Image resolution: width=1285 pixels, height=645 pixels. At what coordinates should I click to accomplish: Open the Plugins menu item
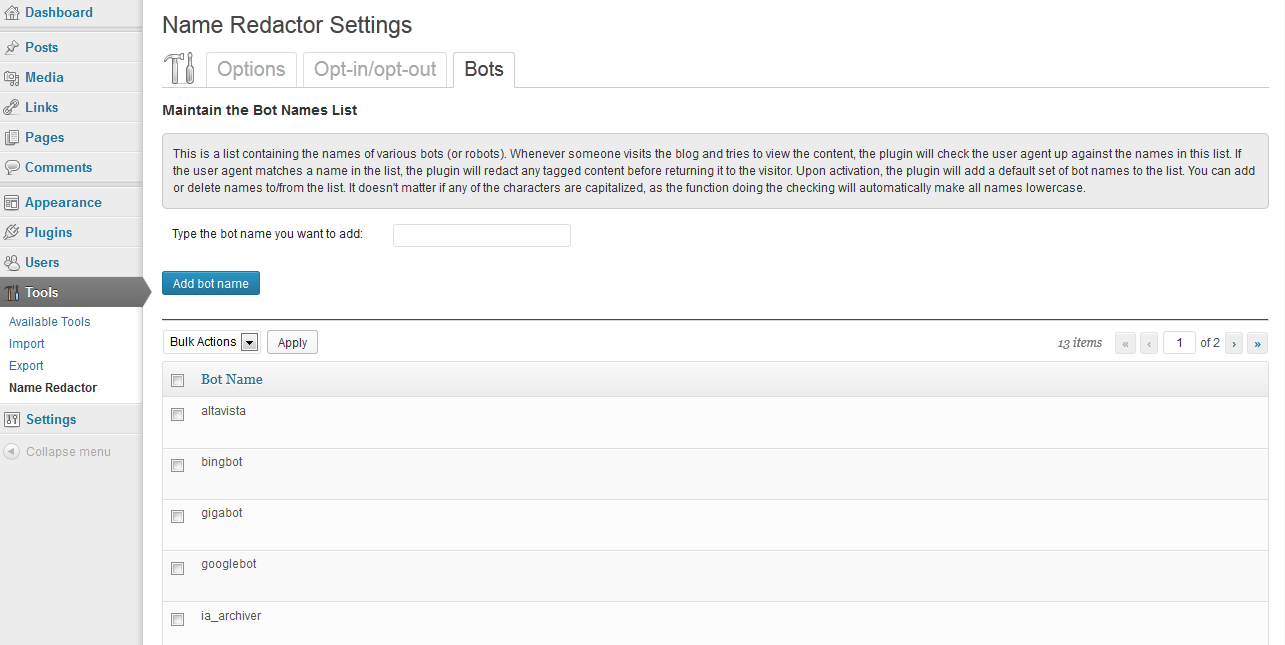coord(49,232)
